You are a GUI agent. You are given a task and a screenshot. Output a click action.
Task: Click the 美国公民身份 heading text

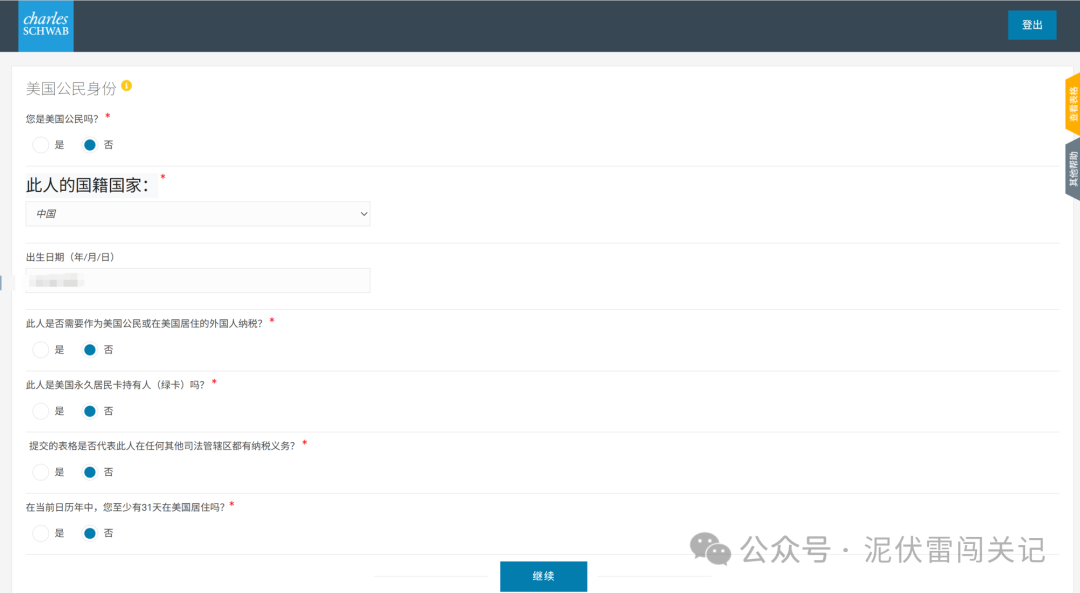tap(71, 88)
